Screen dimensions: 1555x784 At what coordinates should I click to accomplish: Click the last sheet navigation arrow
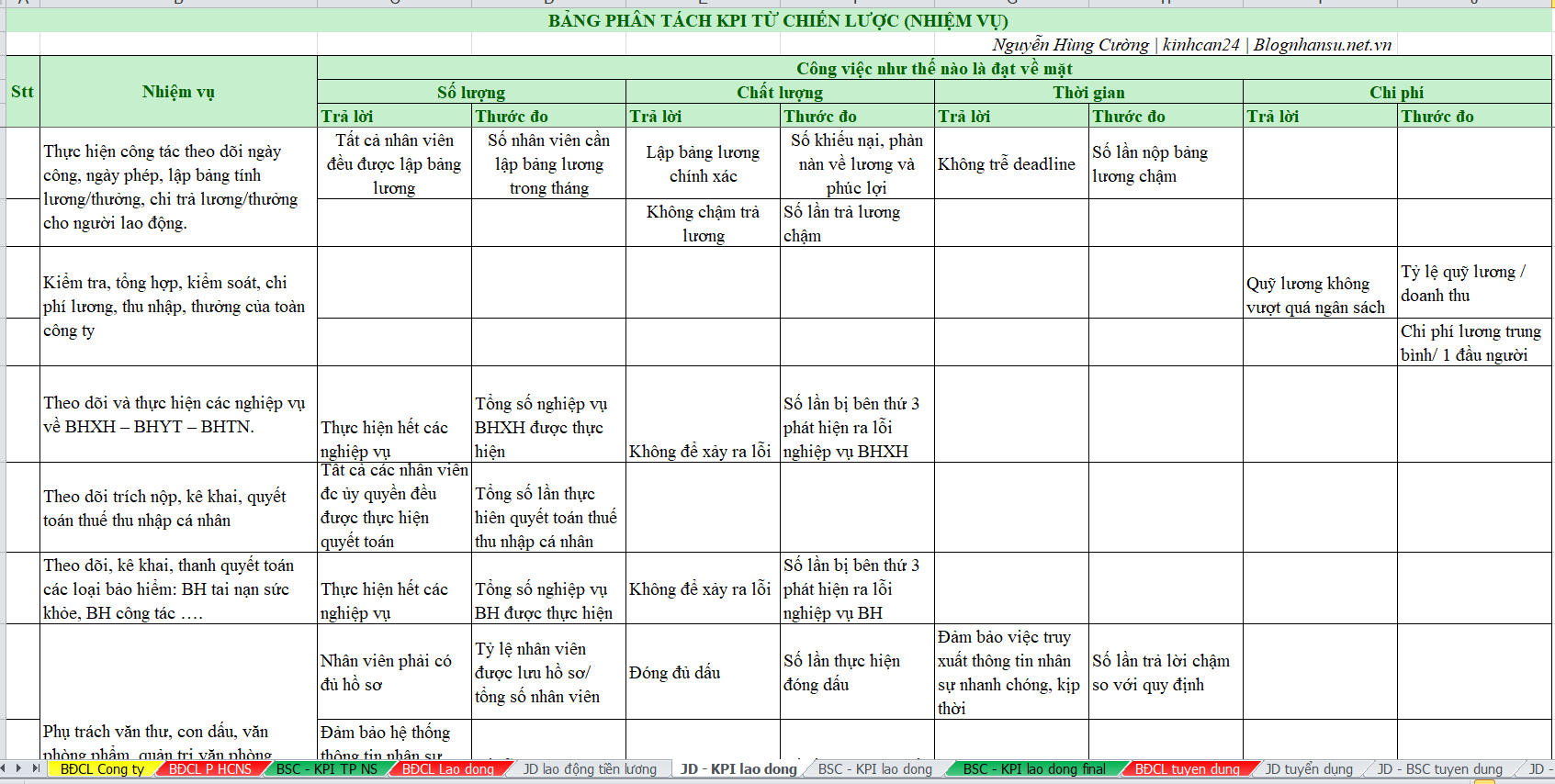[x=38, y=768]
